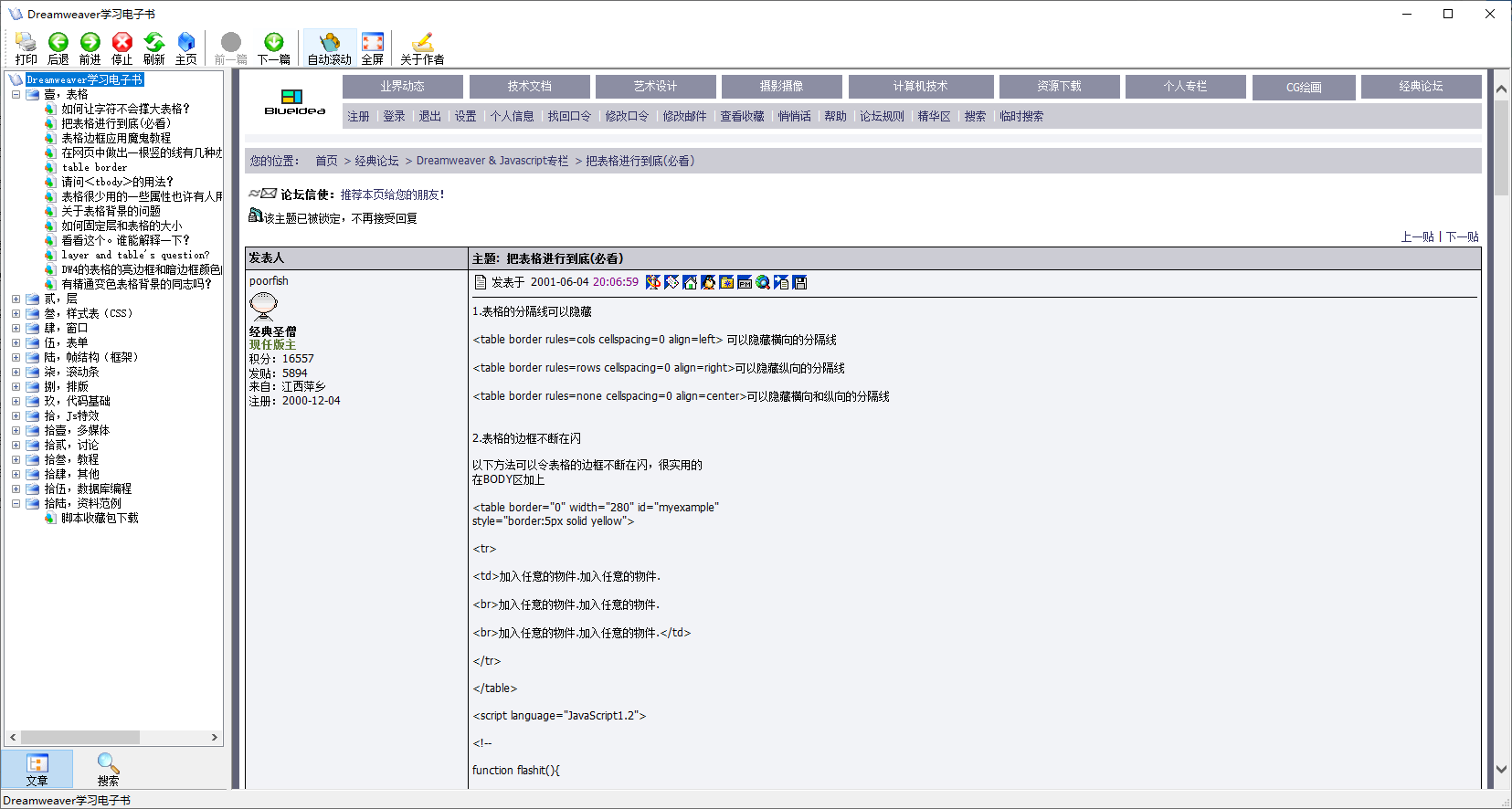
Task: Stop loading with the red 停止 icon
Action: click(122, 47)
